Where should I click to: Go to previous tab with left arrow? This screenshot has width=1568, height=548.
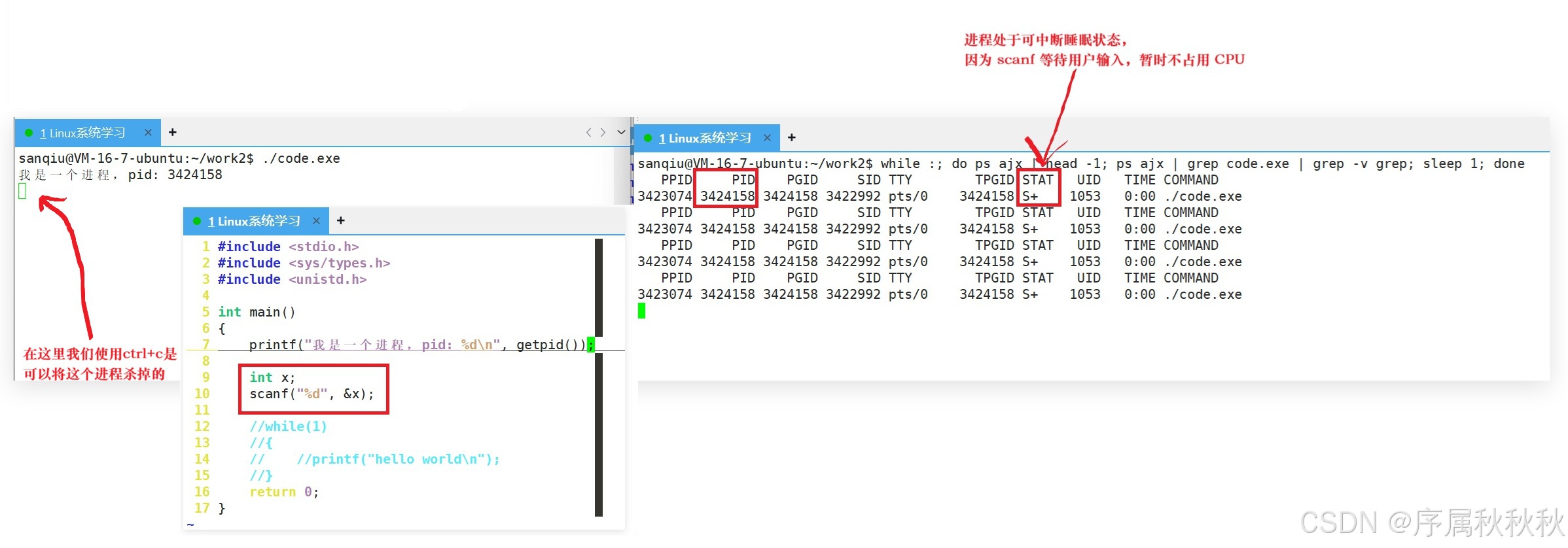tap(588, 132)
